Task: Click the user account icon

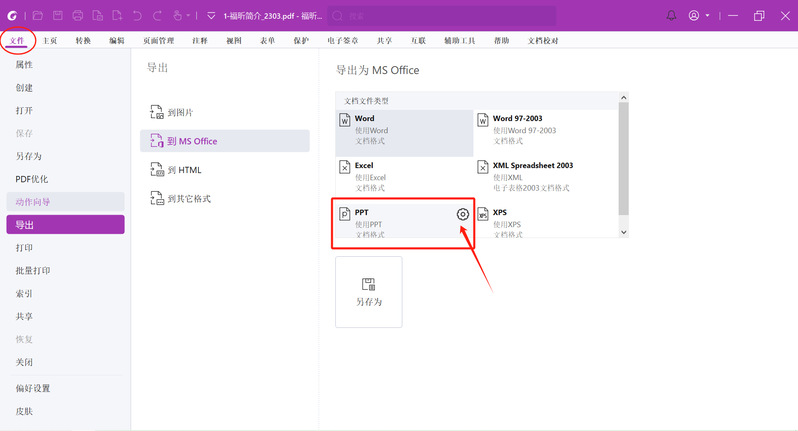Action: (x=694, y=16)
